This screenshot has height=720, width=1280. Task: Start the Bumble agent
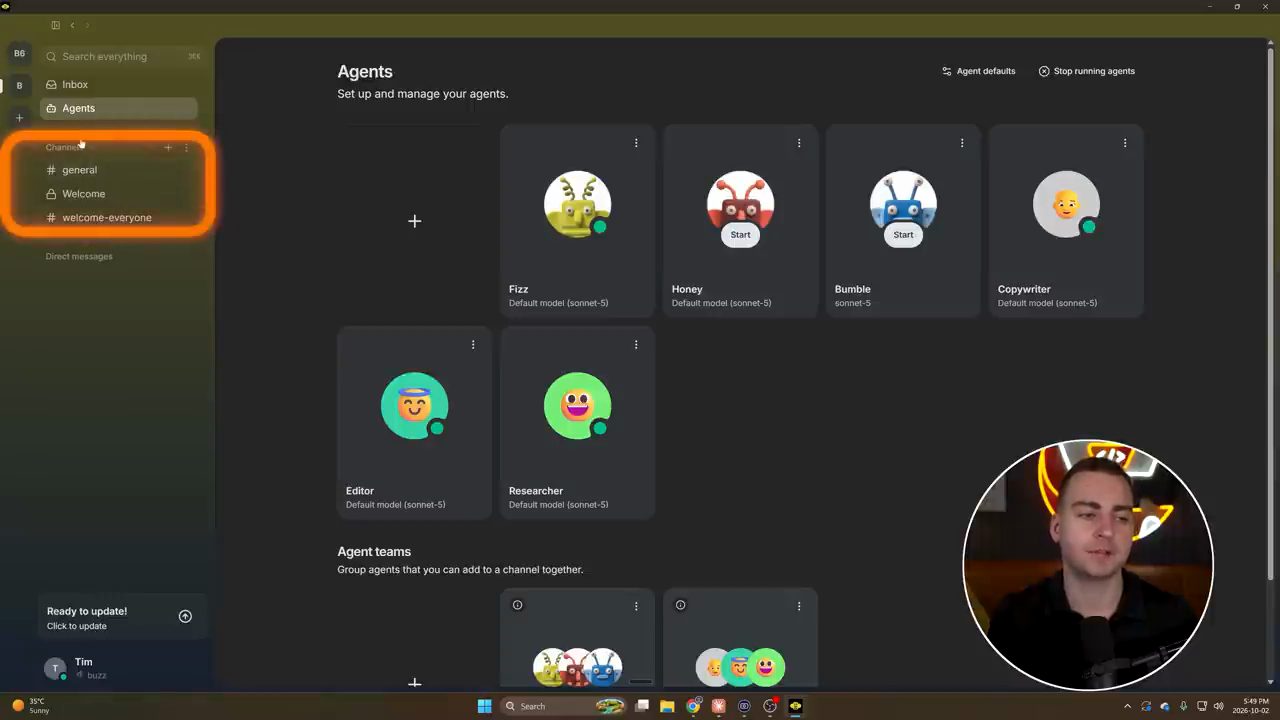[903, 234]
